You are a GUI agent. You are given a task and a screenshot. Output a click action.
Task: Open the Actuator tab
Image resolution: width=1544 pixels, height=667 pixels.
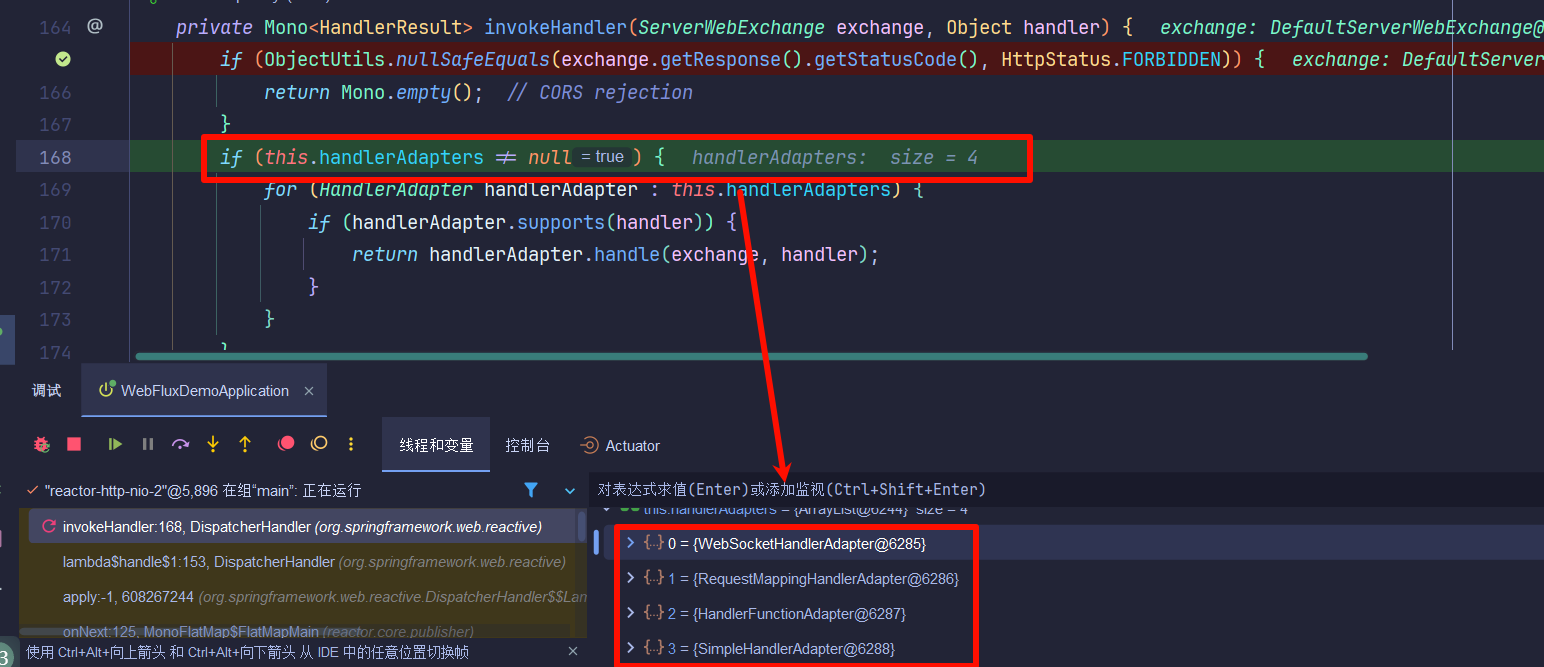click(620, 445)
